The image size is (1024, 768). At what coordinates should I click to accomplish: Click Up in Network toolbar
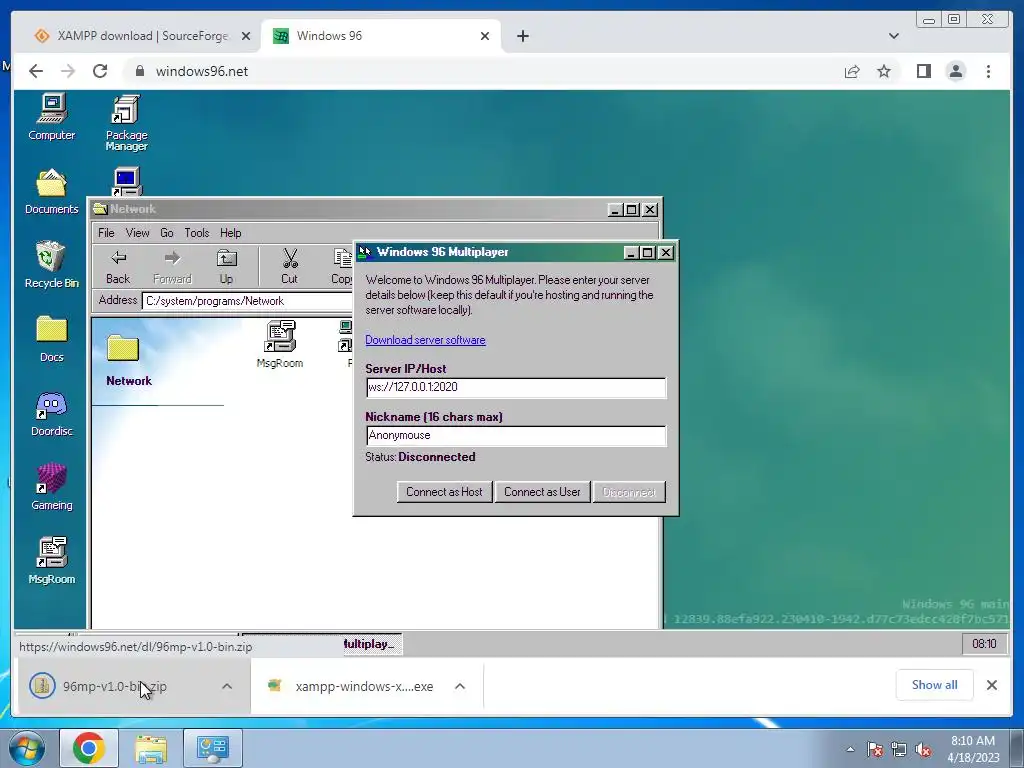[x=226, y=267]
